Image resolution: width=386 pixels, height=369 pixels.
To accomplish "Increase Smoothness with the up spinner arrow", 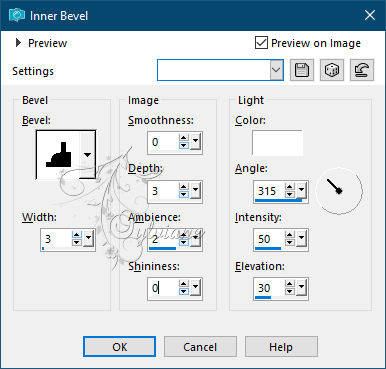I will [184, 138].
